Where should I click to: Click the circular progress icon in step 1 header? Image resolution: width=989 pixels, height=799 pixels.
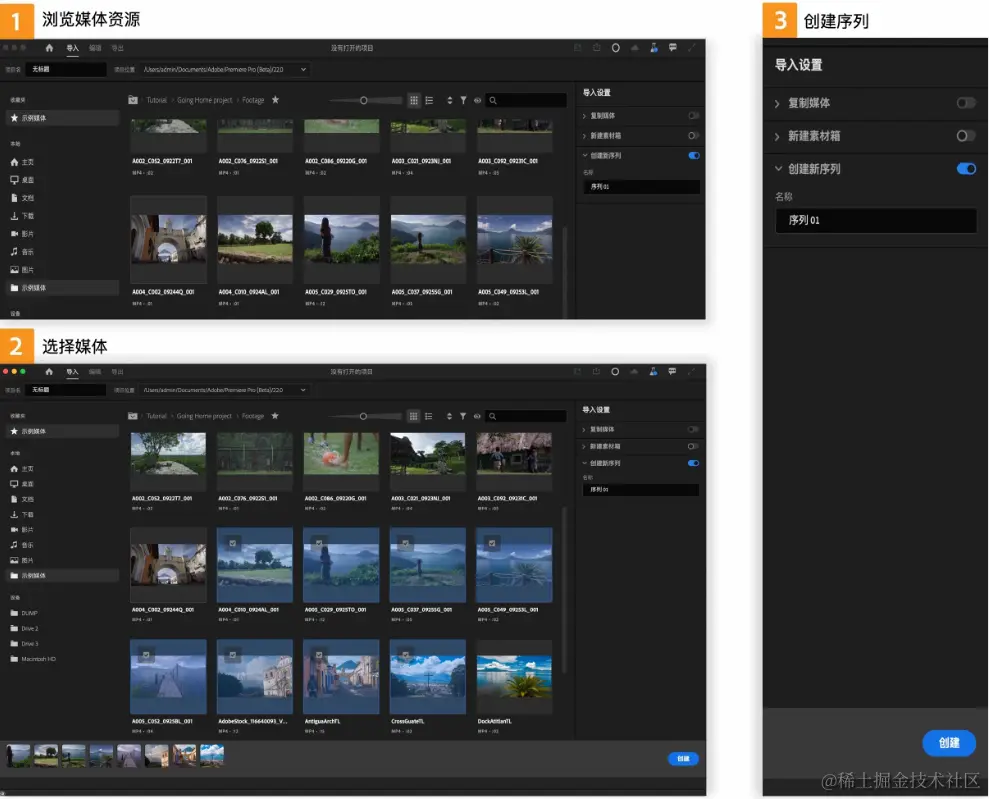tap(616, 48)
